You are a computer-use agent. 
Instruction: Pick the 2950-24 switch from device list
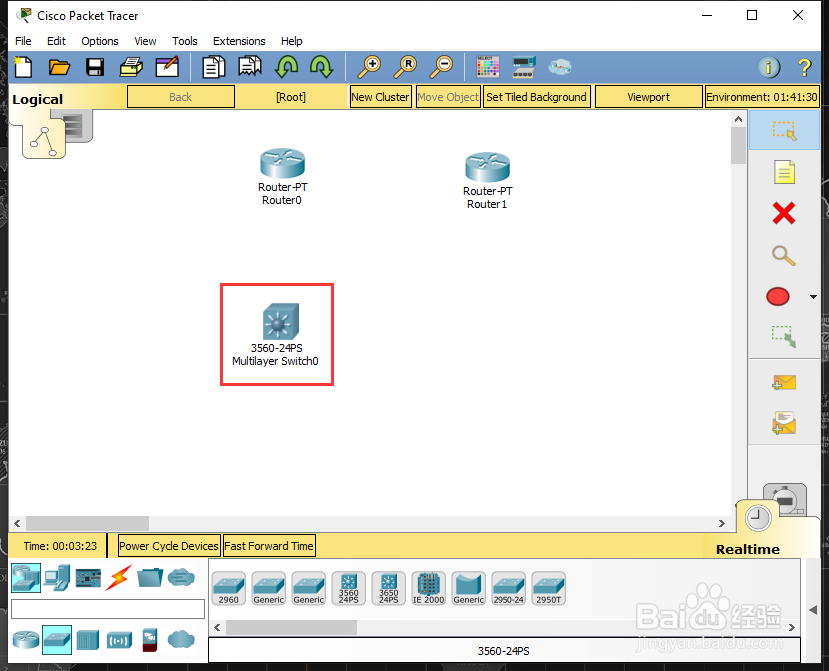[509, 588]
